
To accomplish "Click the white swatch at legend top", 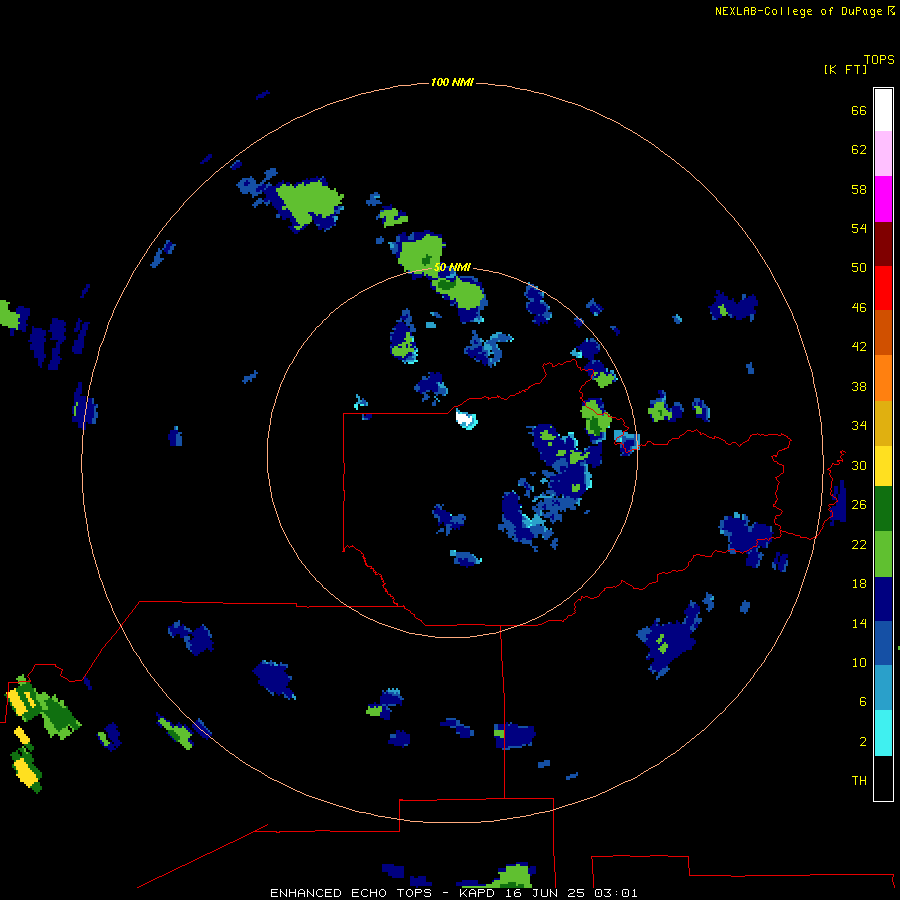I will point(883,110).
